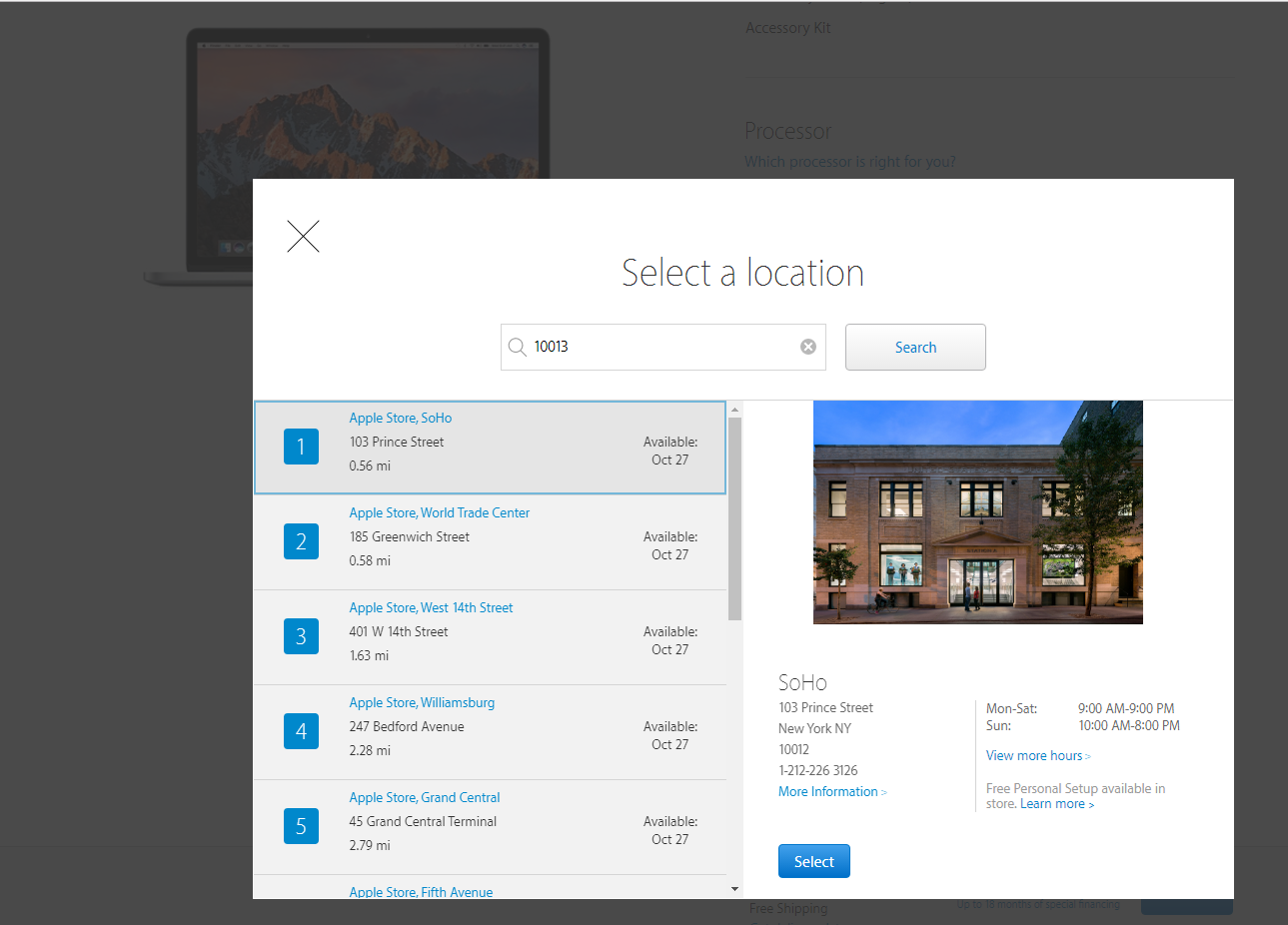Click 247 Bedford Avenue address

(x=407, y=726)
